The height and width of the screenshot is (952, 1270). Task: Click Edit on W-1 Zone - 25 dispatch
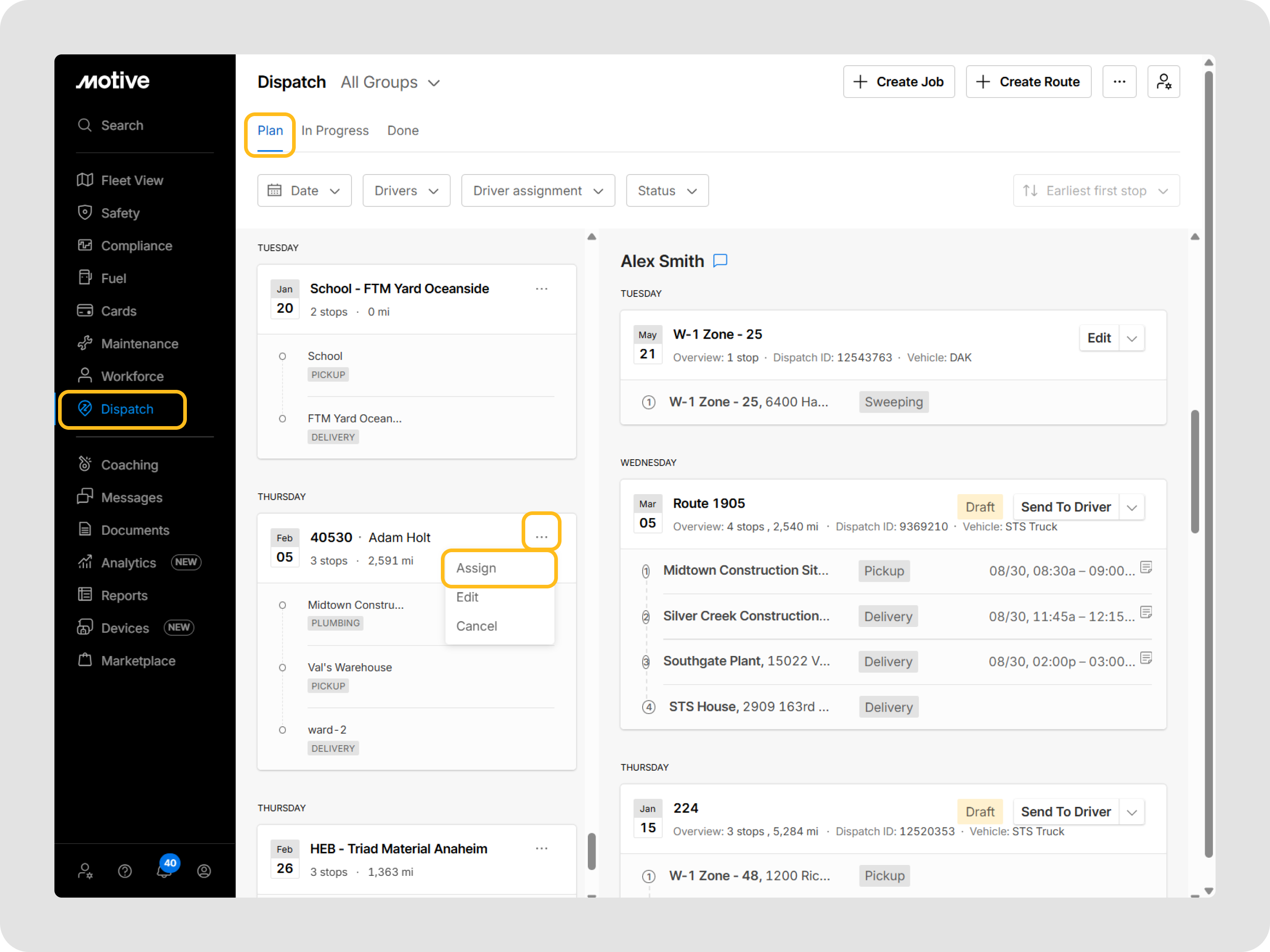(1099, 338)
